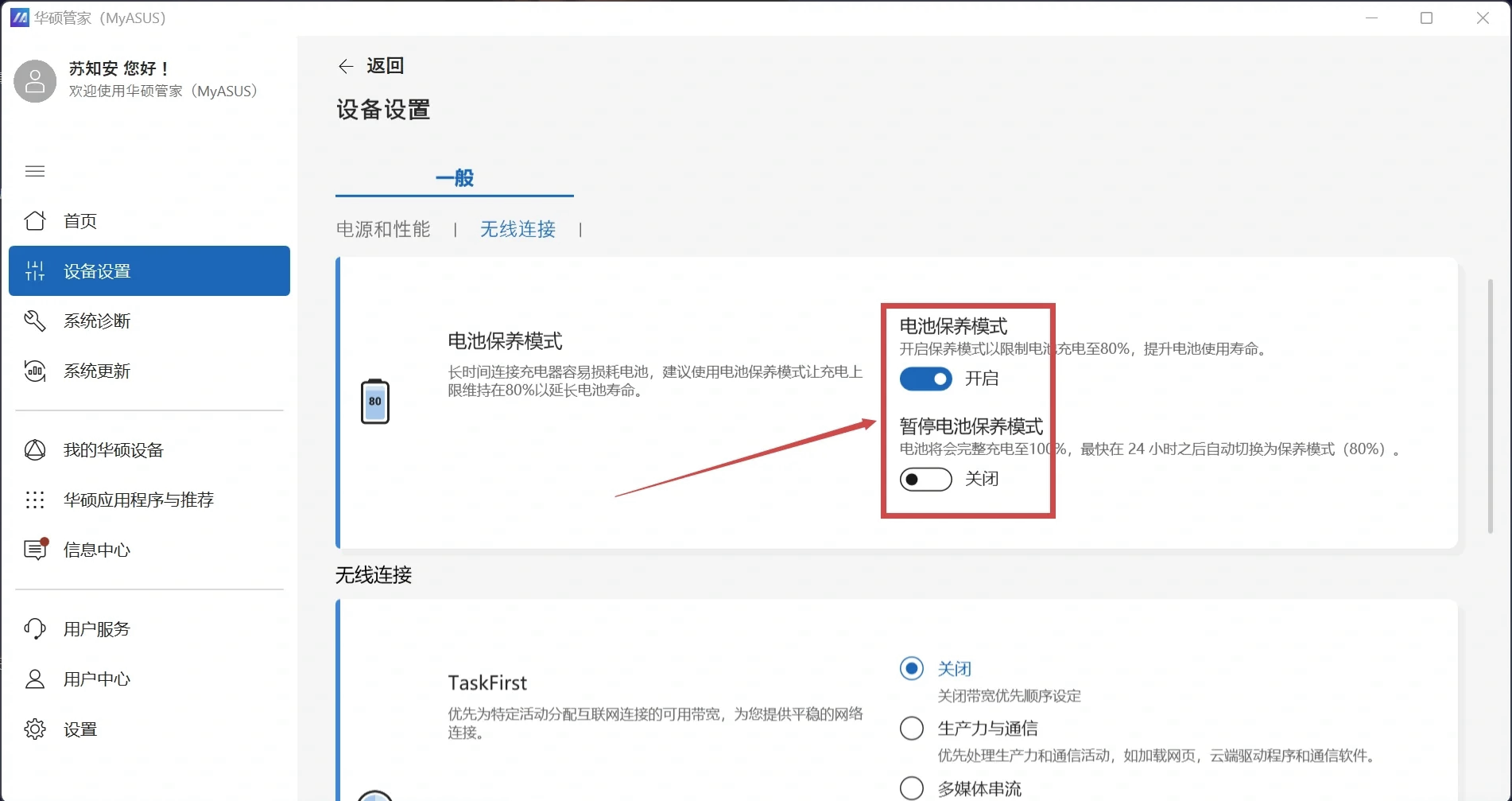Click the back arrow icon

346,66
